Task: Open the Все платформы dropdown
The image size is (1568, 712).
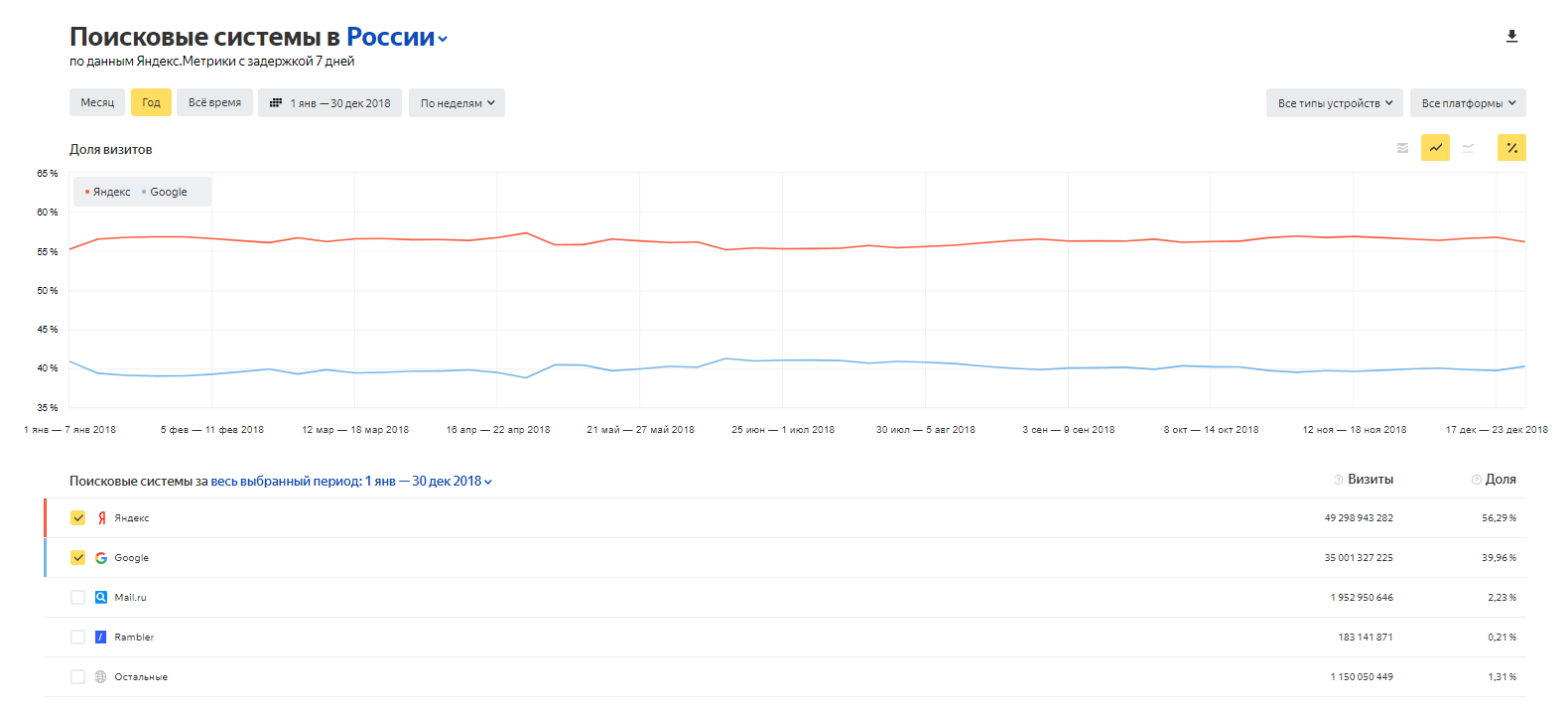Action: 1468,103
